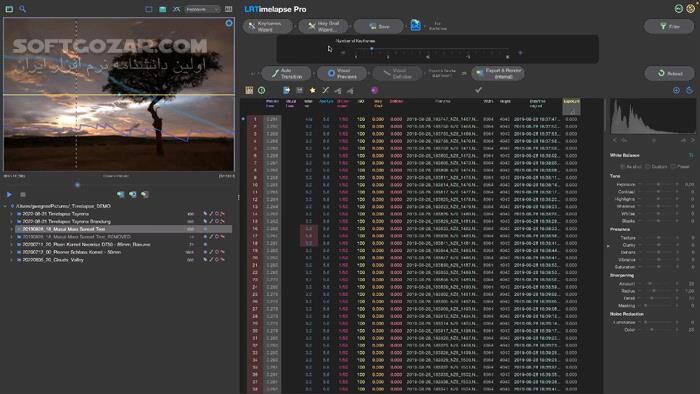700x394 pixels.
Task: Collapse the Timelapse_DEMO root folder
Action: click(5, 207)
